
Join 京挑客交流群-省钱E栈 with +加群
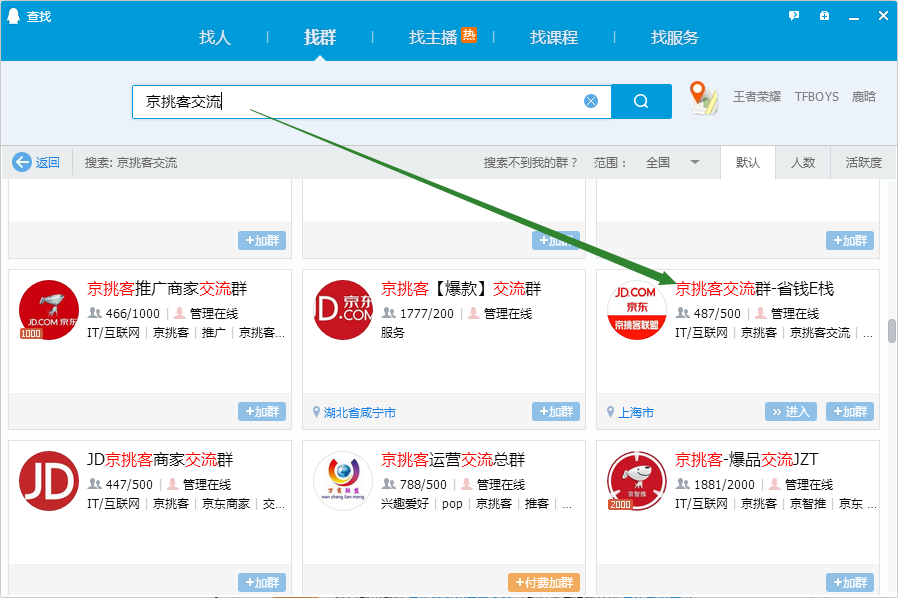850,411
